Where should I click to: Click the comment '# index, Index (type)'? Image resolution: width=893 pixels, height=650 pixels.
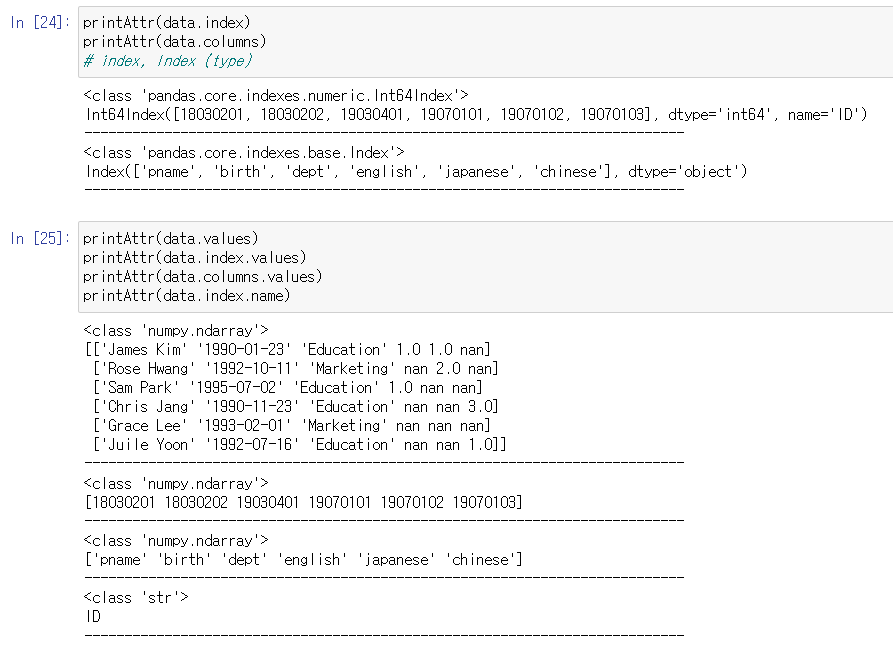click(167, 61)
